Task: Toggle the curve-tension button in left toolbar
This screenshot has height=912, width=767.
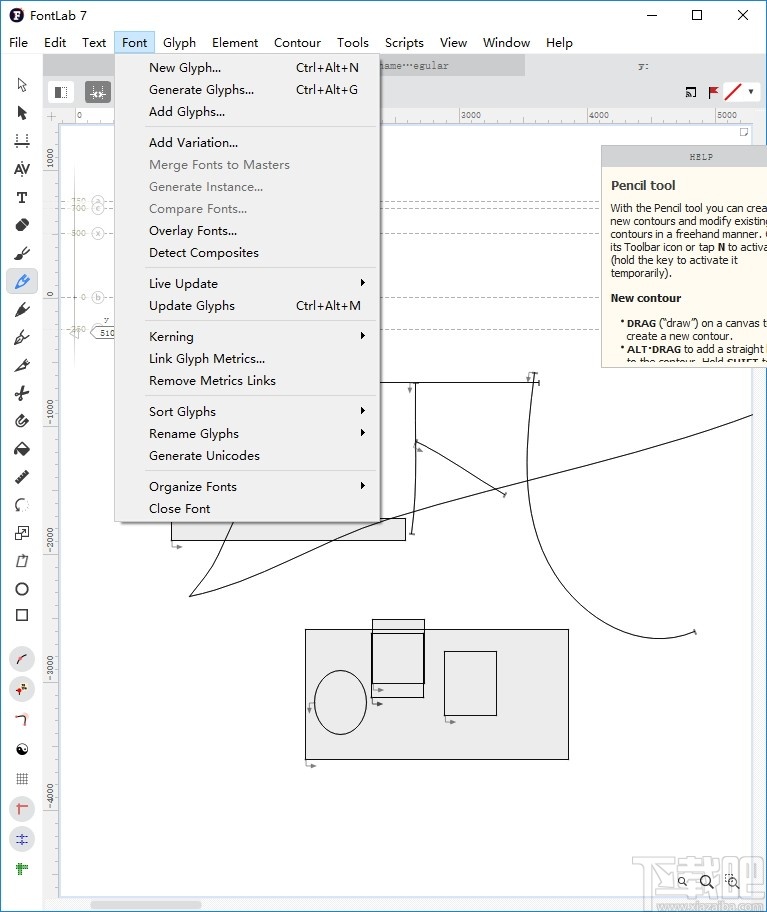Action: pos(22,659)
